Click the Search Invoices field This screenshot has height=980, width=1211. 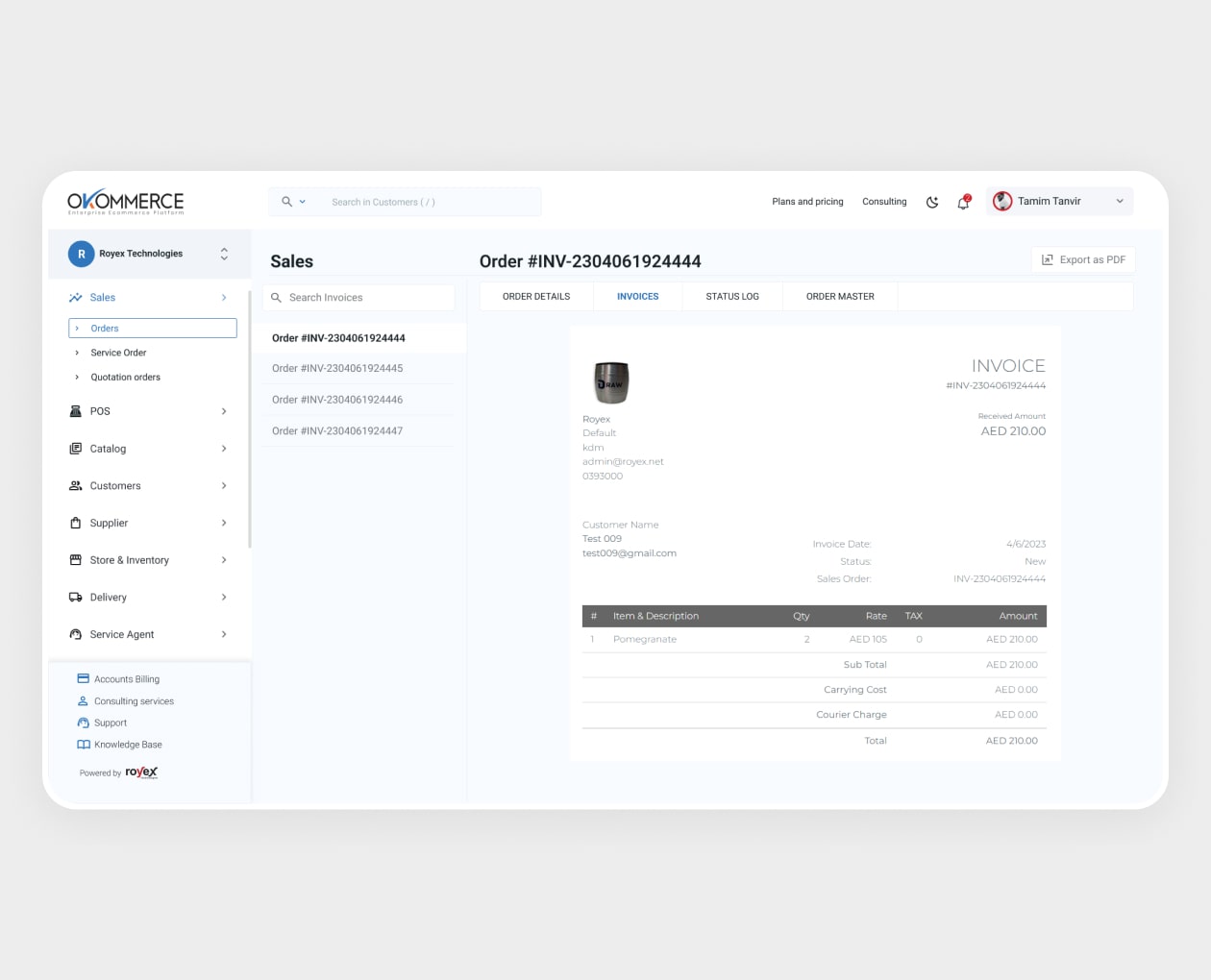358,298
